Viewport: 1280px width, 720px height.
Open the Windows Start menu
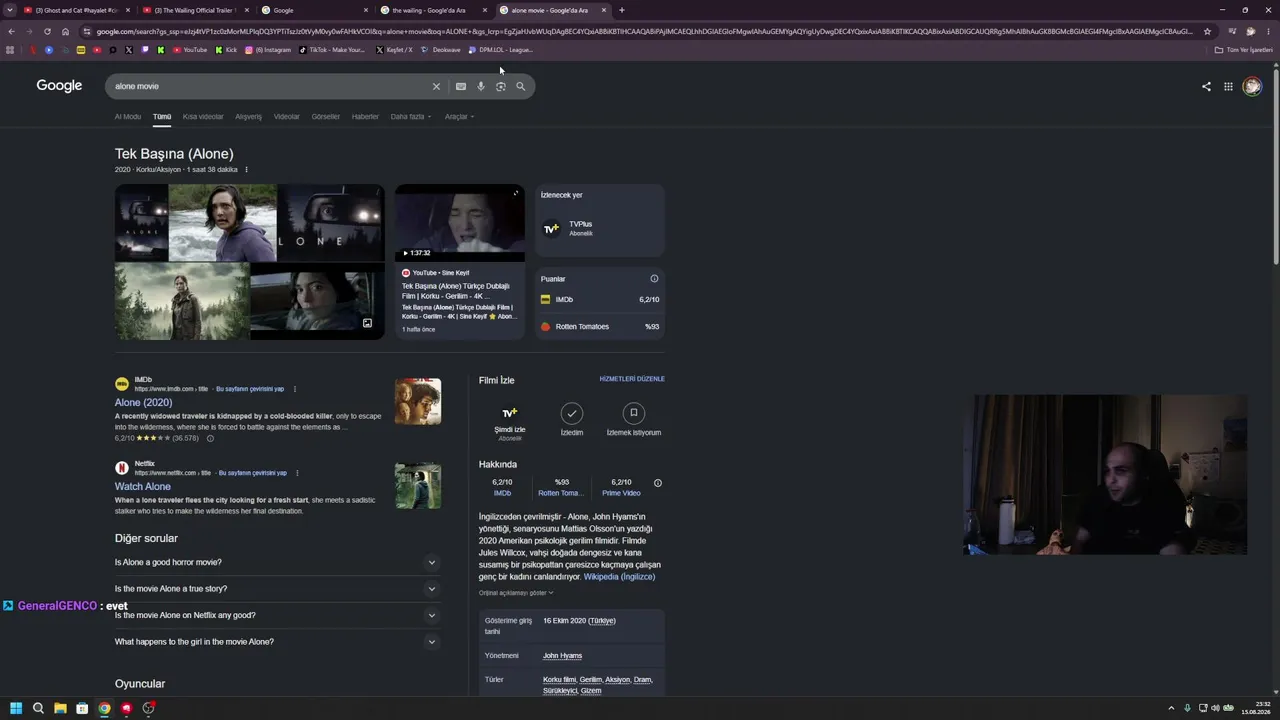click(x=16, y=708)
